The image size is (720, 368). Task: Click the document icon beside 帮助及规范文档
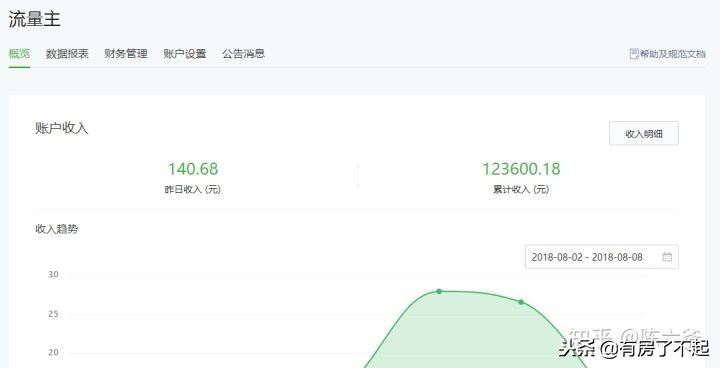634,54
